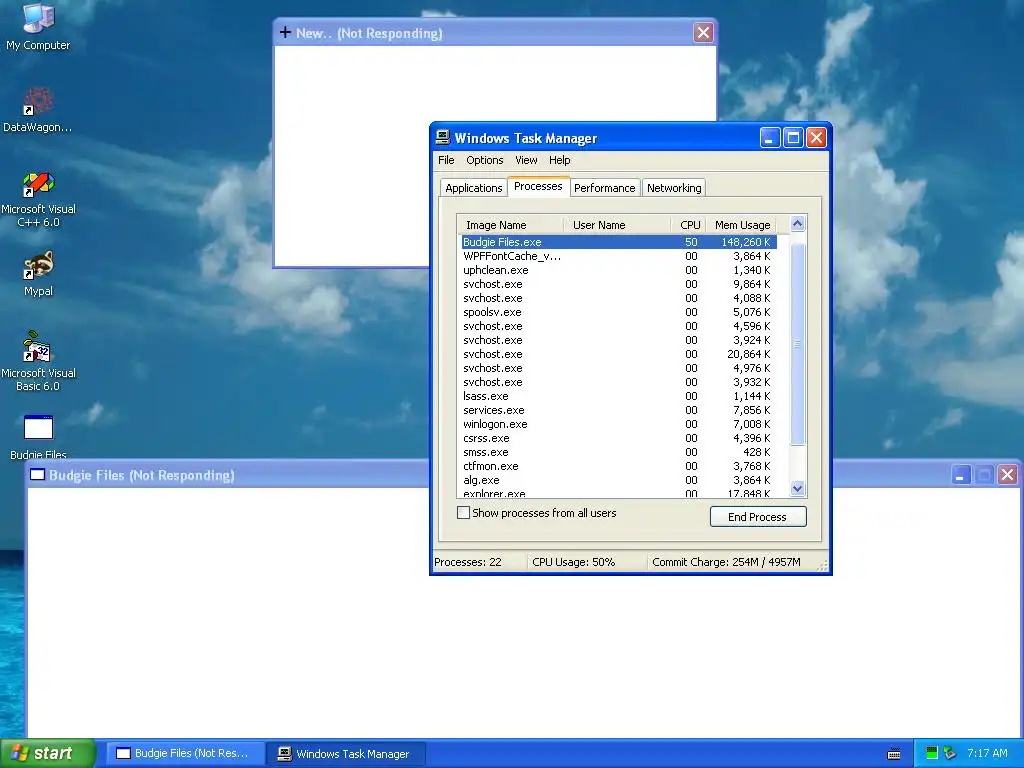
Task: Select svchost.exe using 4,596 K memory
Action: click(618, 326)
